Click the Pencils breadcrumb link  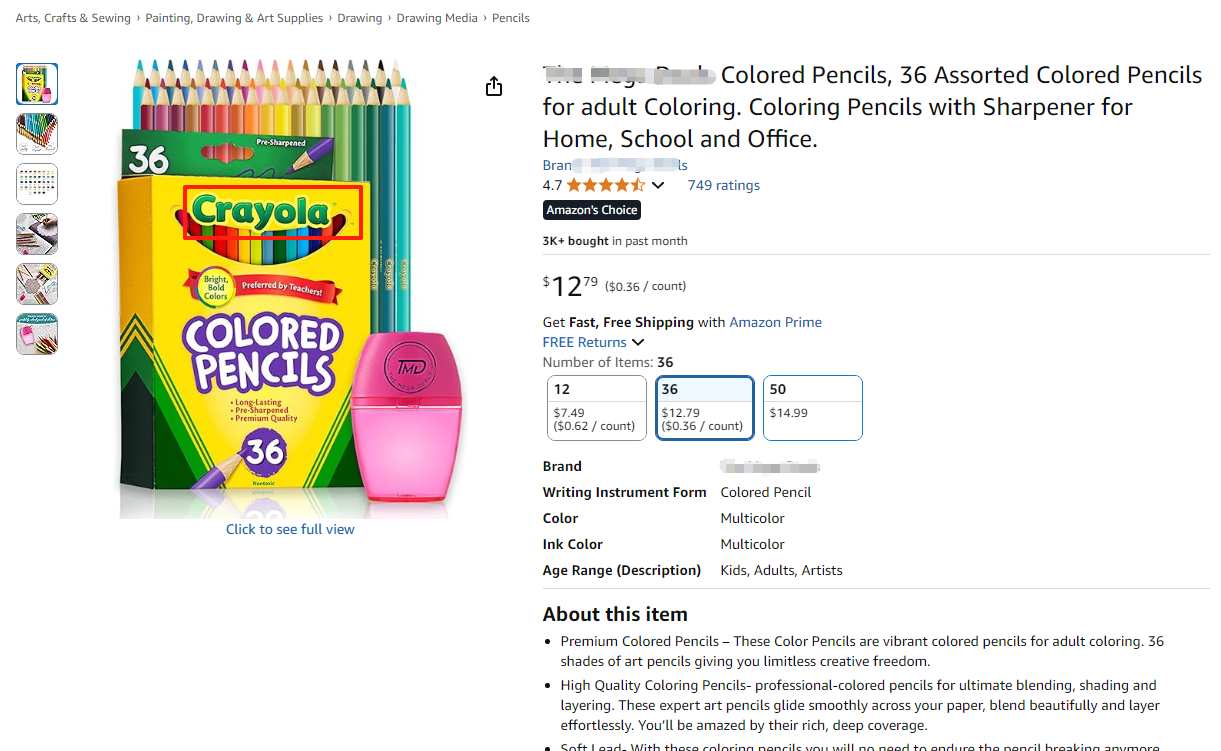[x=511, y=18]
